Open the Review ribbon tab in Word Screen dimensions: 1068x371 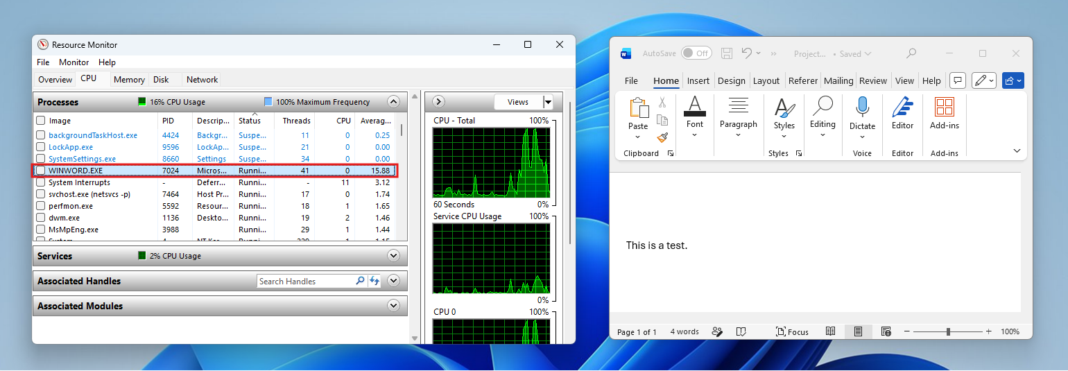pos(873,80)
